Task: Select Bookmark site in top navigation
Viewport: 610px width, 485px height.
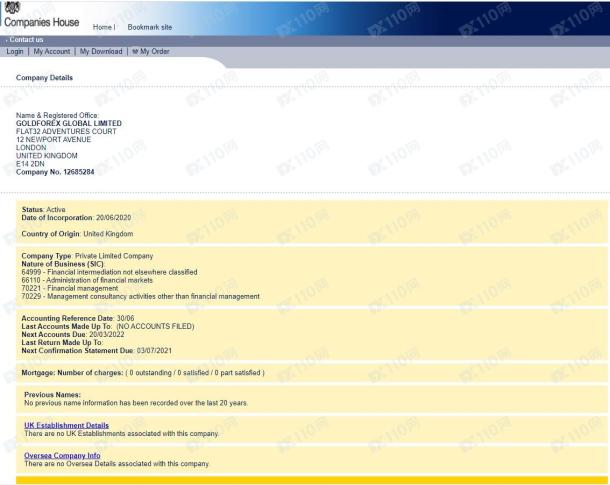Action: [x=149, y=27]
